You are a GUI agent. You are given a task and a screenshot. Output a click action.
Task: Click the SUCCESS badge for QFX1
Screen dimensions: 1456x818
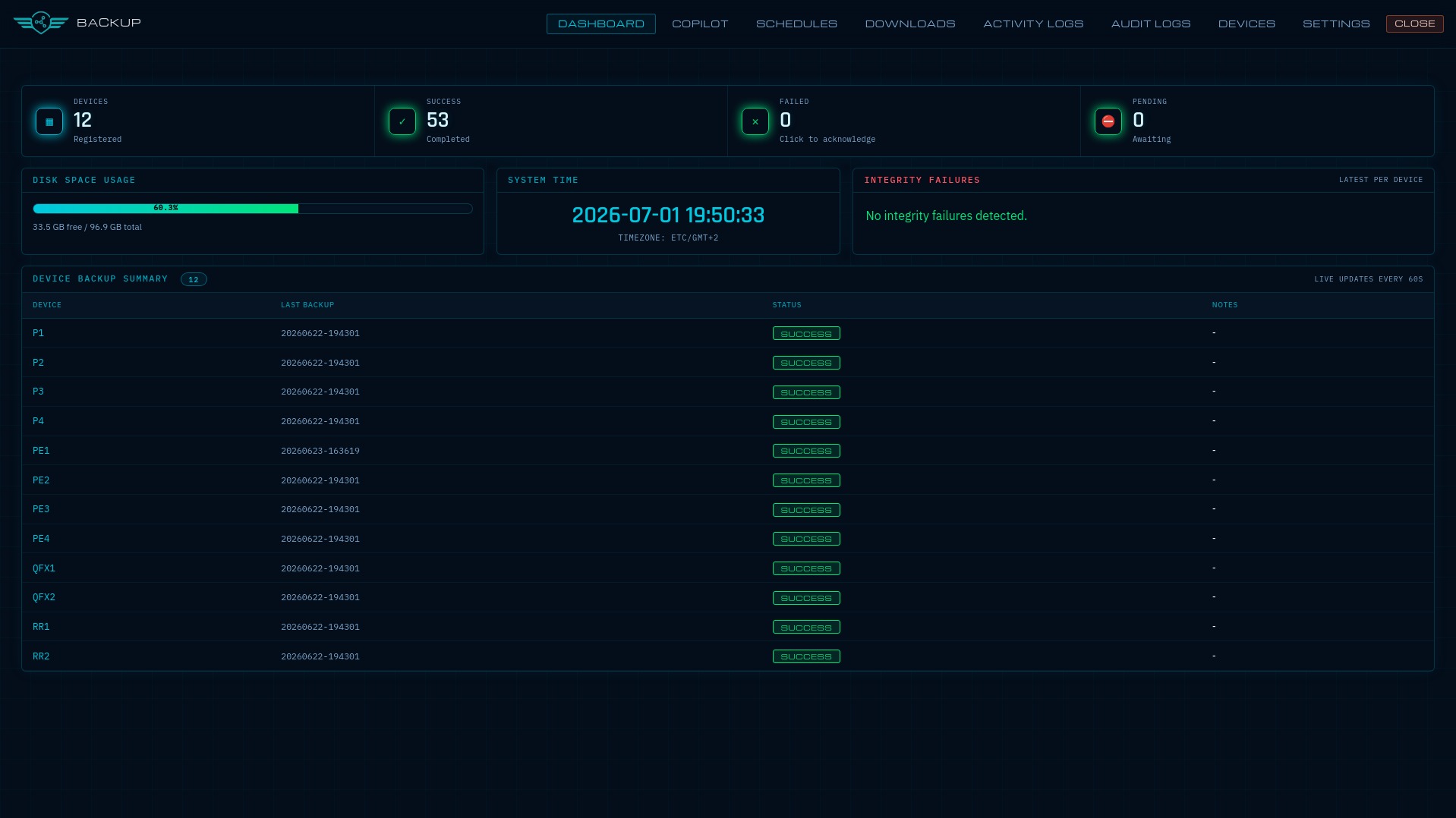pyautogui.click(x=806, y=568)
